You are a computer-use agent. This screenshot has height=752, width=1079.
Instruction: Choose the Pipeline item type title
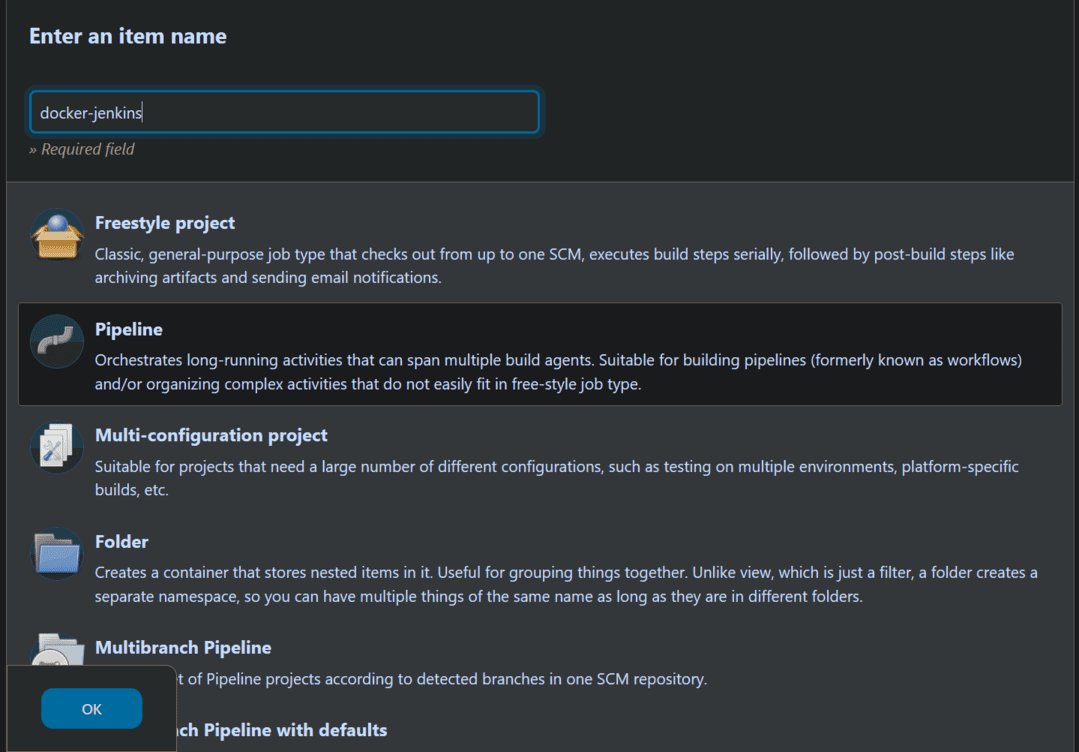129,329
